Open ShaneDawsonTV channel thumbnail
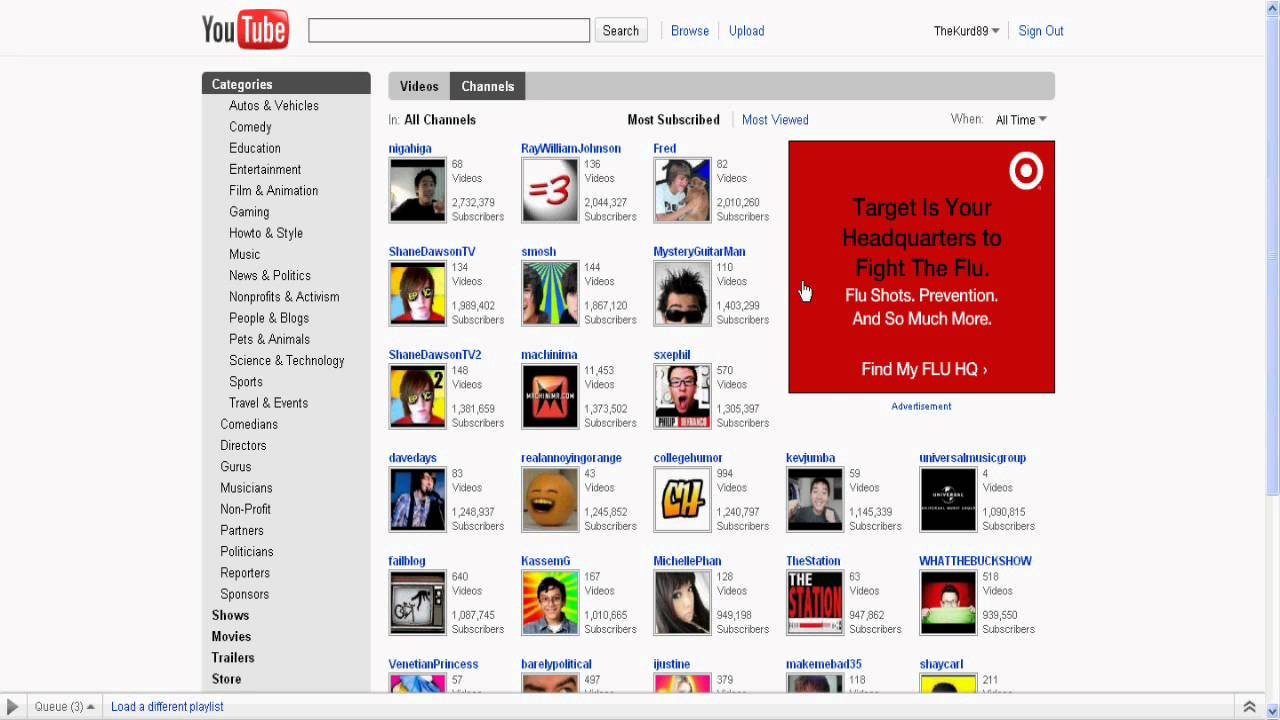 point(417,293)
